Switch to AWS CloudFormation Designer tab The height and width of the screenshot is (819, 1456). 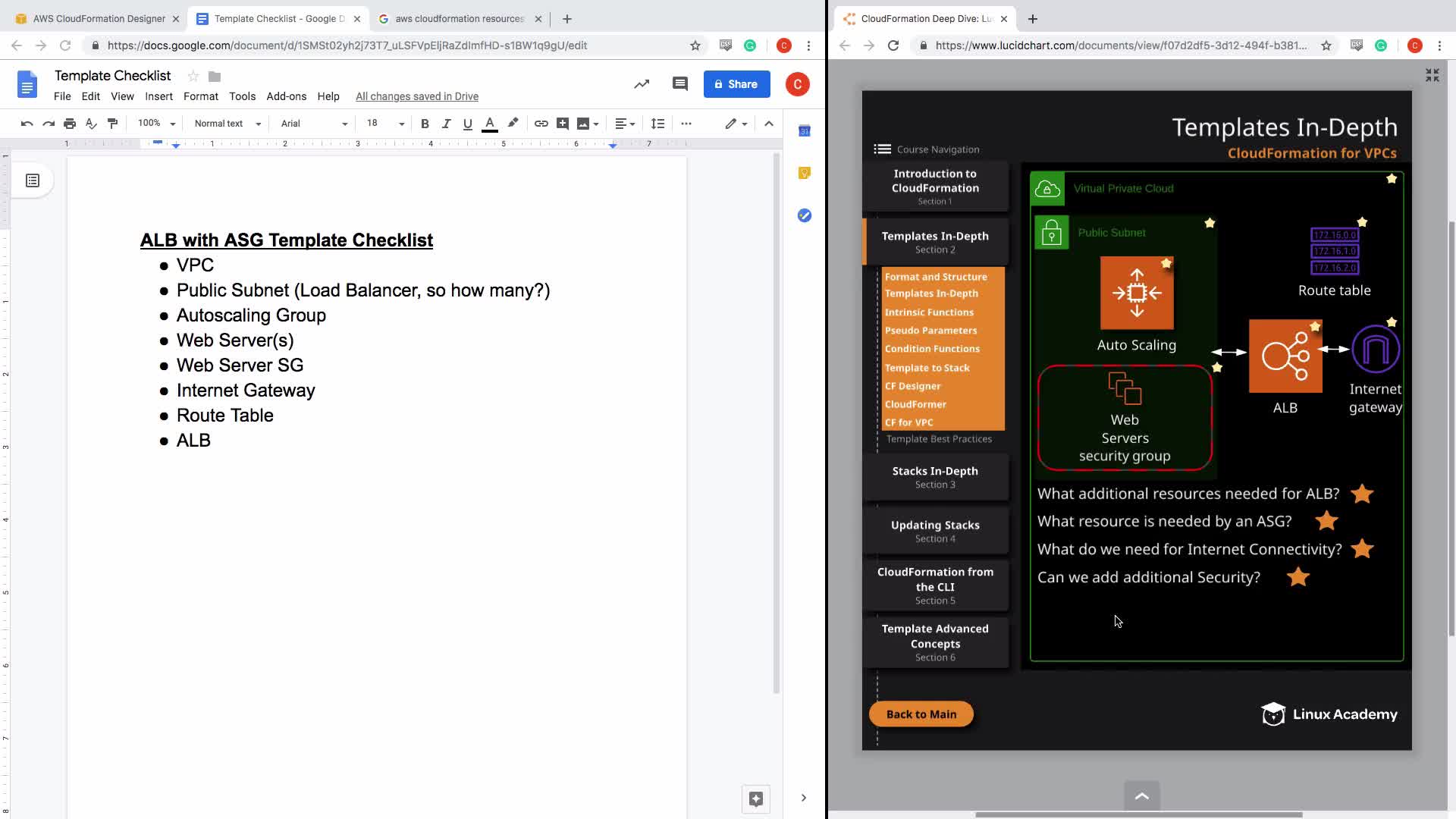pyautogui.click(x=99, y=18)
